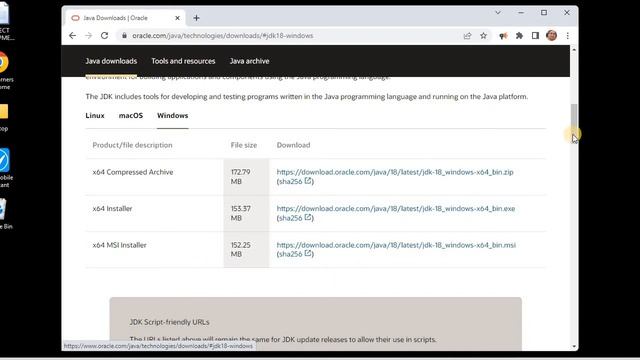
Task: Open the Java archive nav item
Action: [249, 61]
